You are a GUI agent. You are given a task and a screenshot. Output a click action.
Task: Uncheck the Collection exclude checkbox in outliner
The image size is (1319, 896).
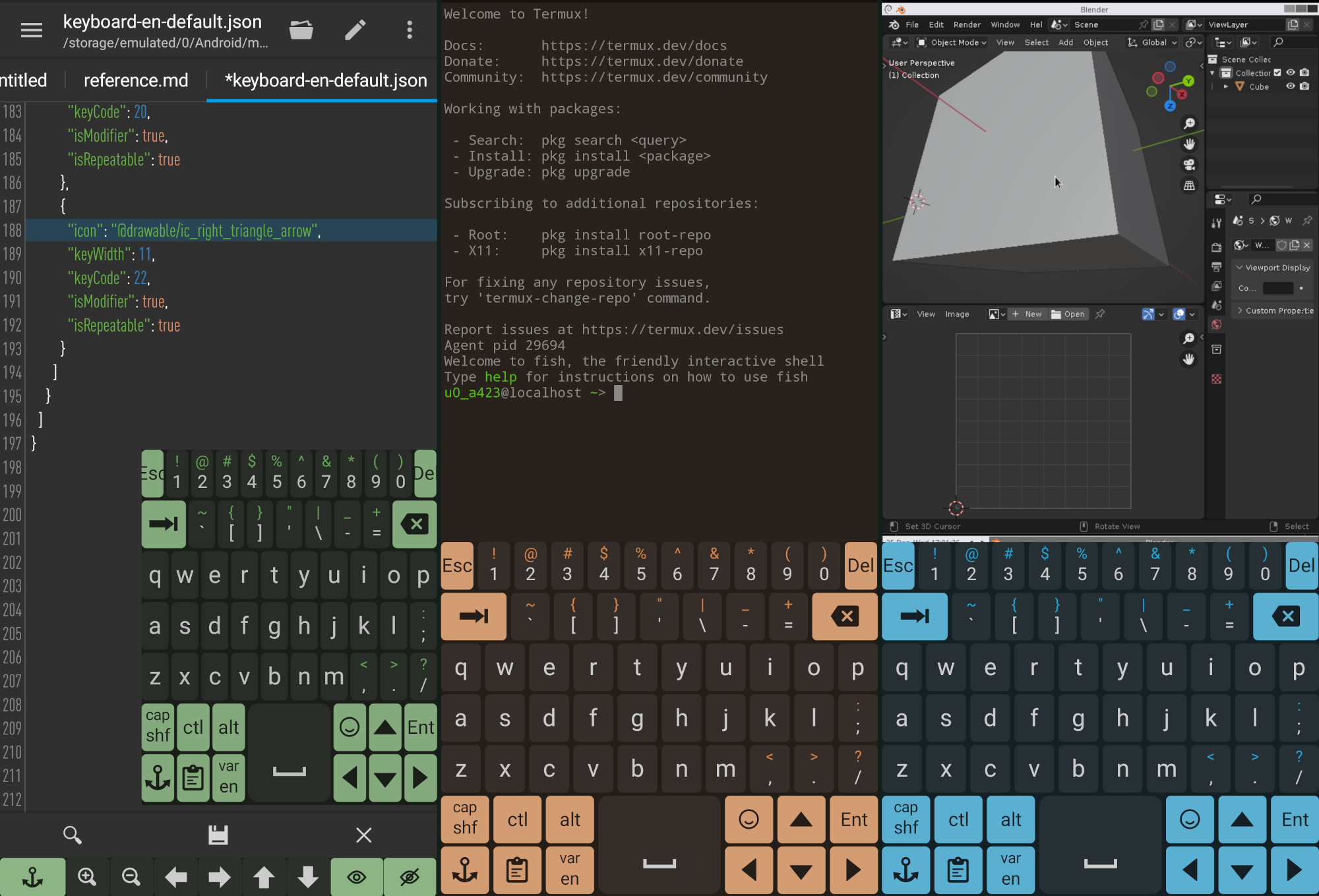1277,73
